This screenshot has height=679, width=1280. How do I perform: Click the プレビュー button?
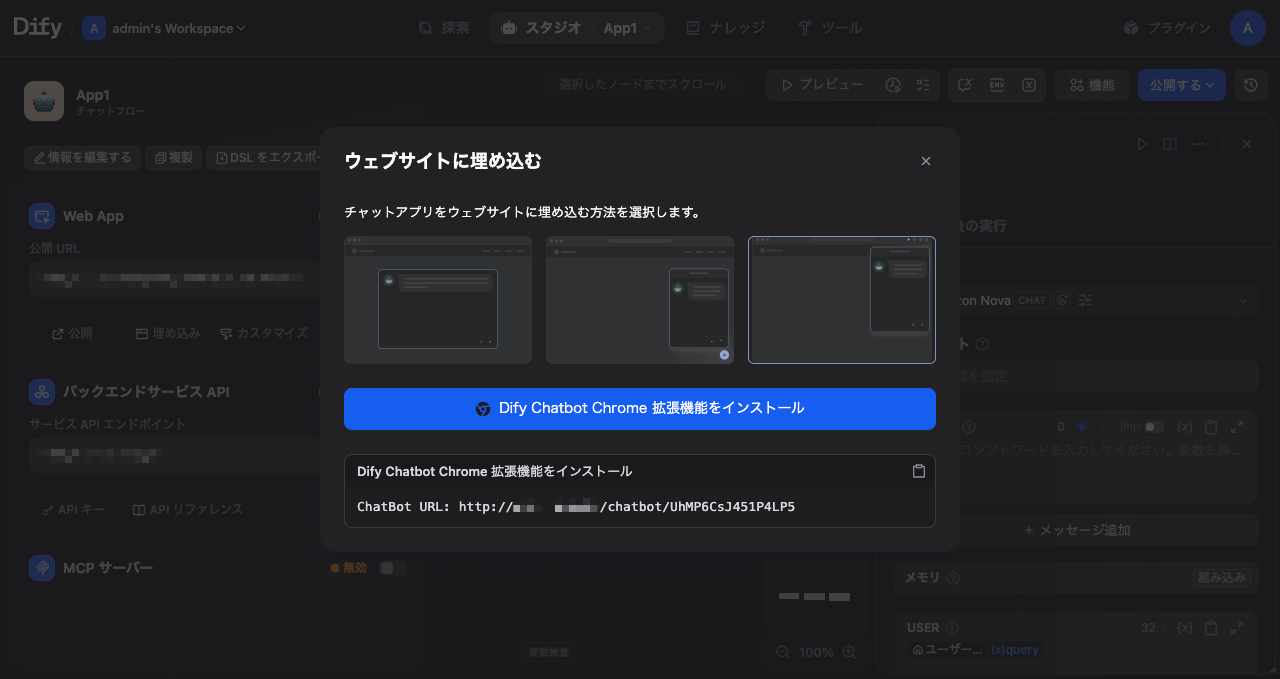point(822,85)
